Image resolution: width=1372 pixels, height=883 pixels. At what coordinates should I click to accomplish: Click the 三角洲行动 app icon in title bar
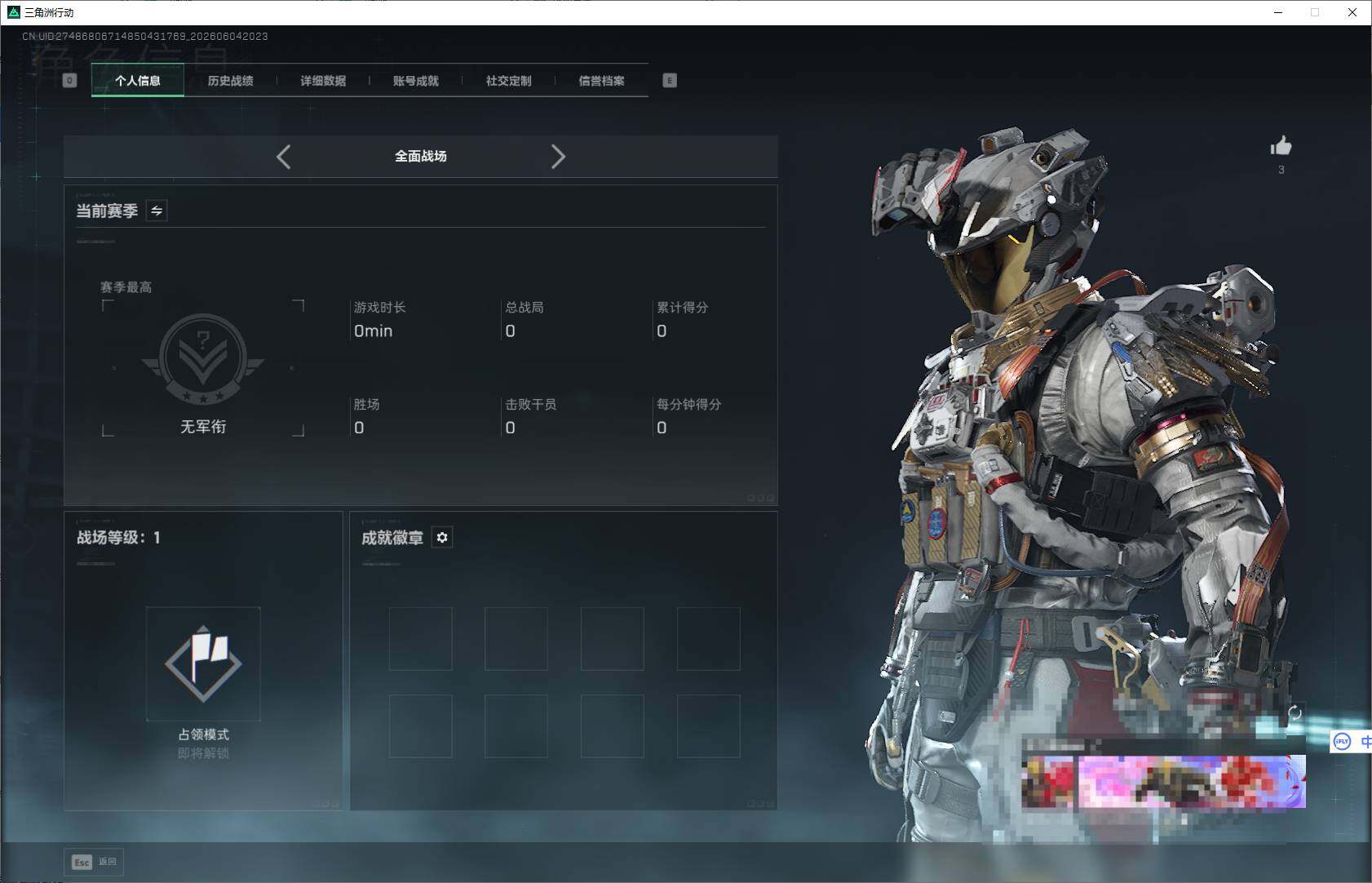click(x=13, y=12)
